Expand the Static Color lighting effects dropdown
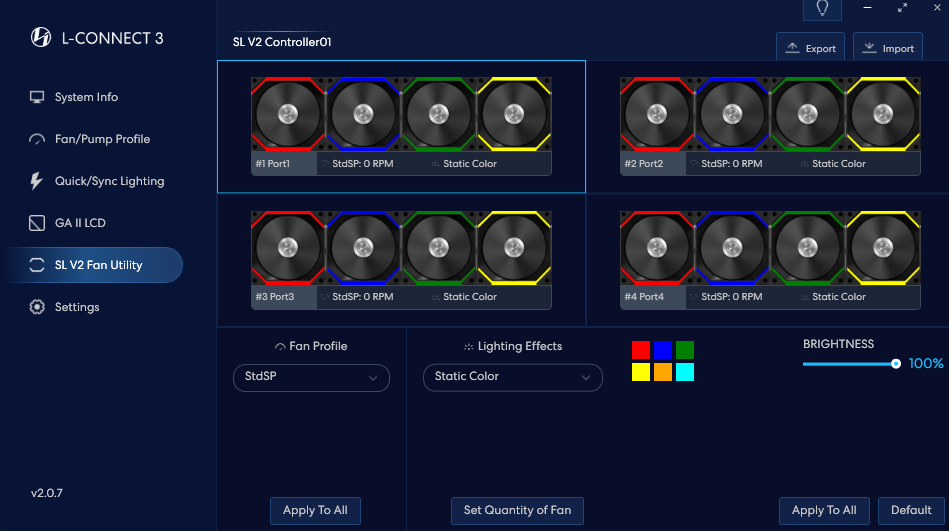949x531 pixels. [513, 377]
